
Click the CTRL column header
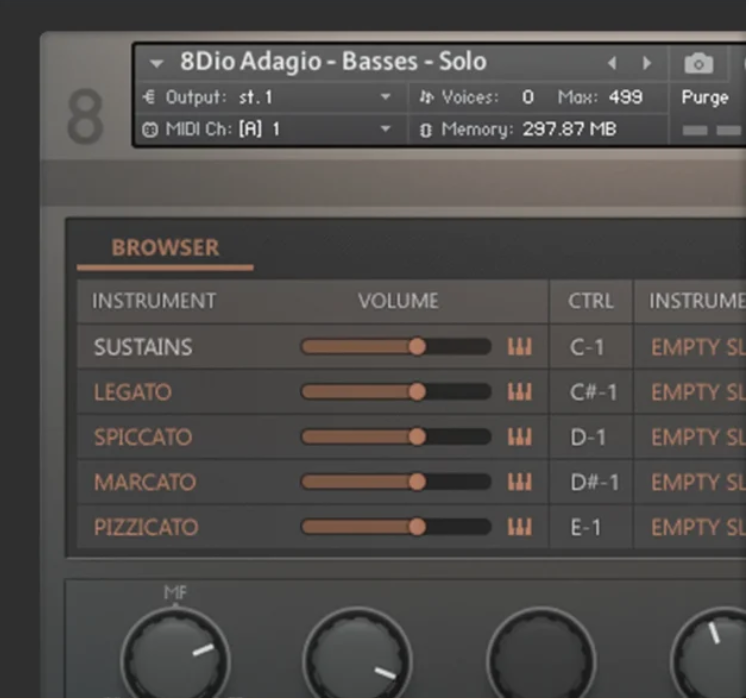point(591,301)
